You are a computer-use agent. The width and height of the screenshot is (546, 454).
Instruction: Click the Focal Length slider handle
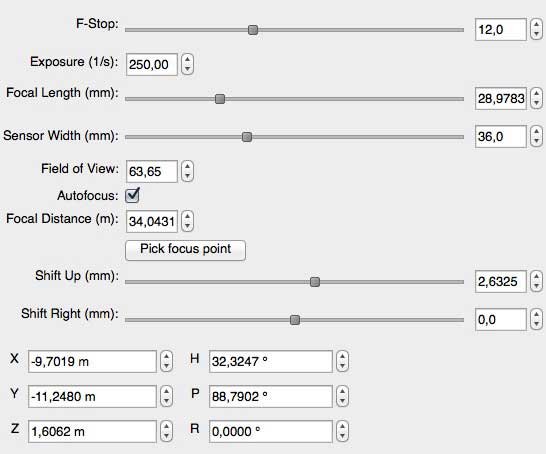pos(220,99)
